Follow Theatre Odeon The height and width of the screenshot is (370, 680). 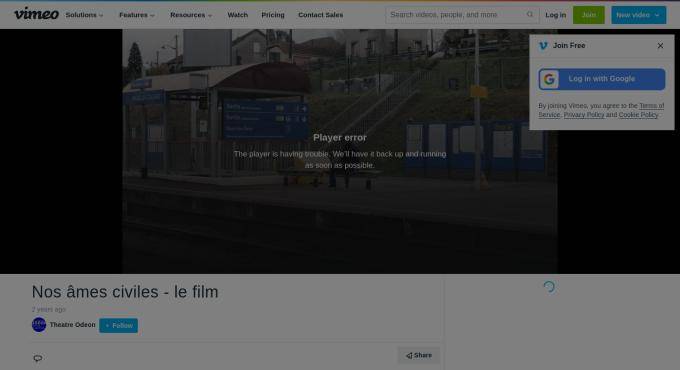pyautogui.click(x=118, y=325)
